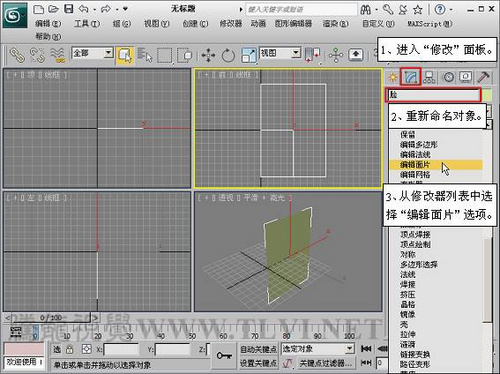The image size is (500, 374).
Task: Choose 编辑网格 in modifier list
Action: pyautogui.click(x=415, y=175)
